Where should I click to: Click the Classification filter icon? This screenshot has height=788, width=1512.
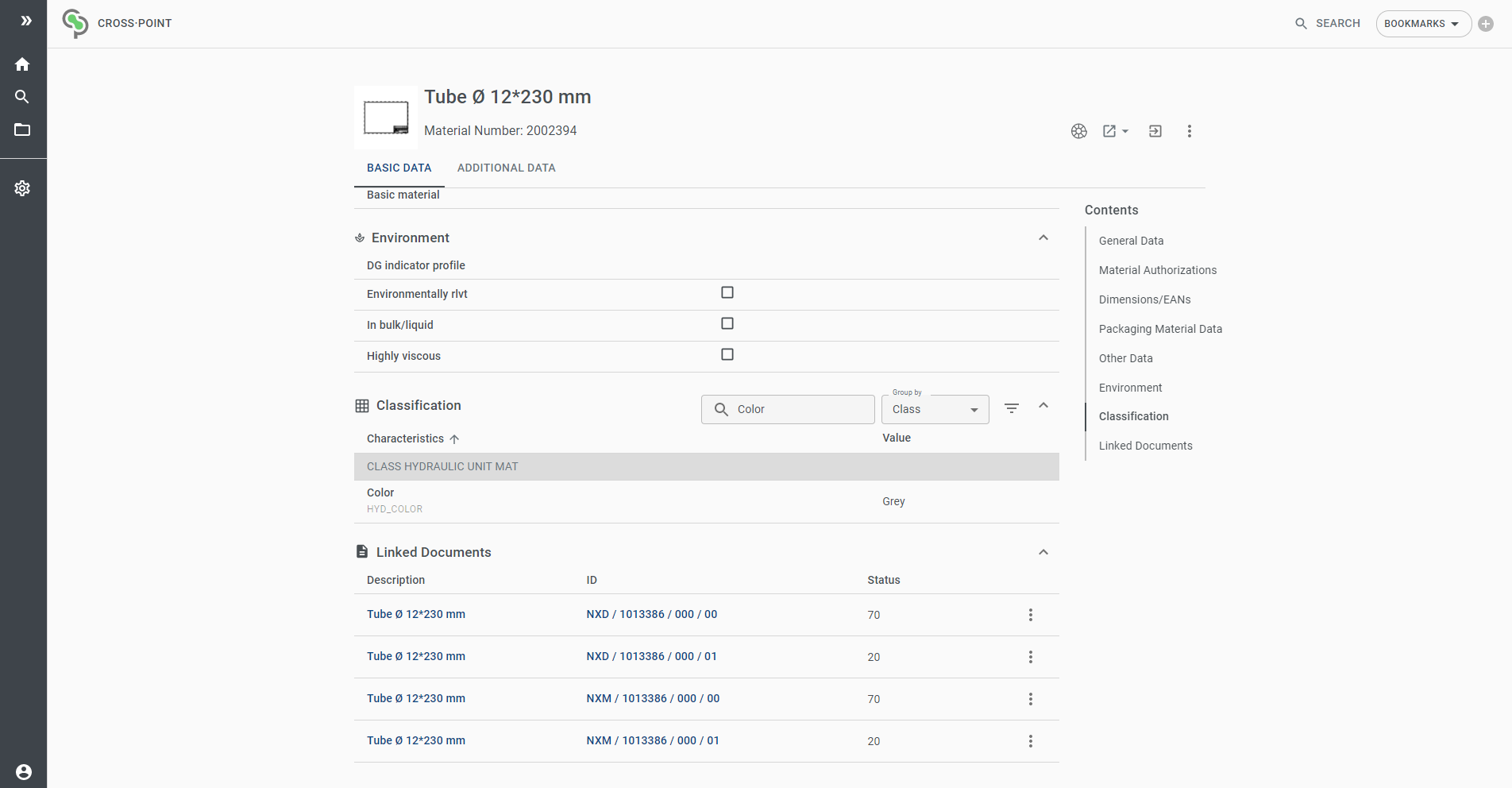[x=1012, y=408]
